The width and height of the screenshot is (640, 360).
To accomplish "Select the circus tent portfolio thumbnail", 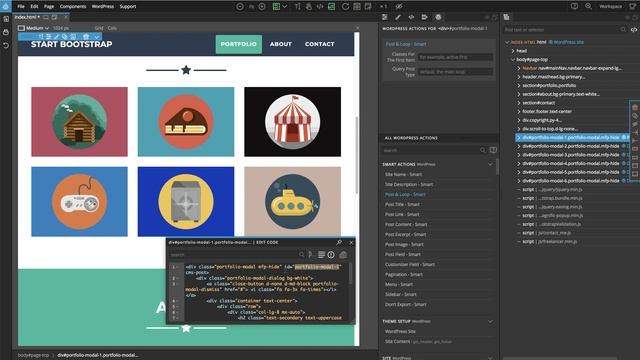I will (x=293, y=122).
